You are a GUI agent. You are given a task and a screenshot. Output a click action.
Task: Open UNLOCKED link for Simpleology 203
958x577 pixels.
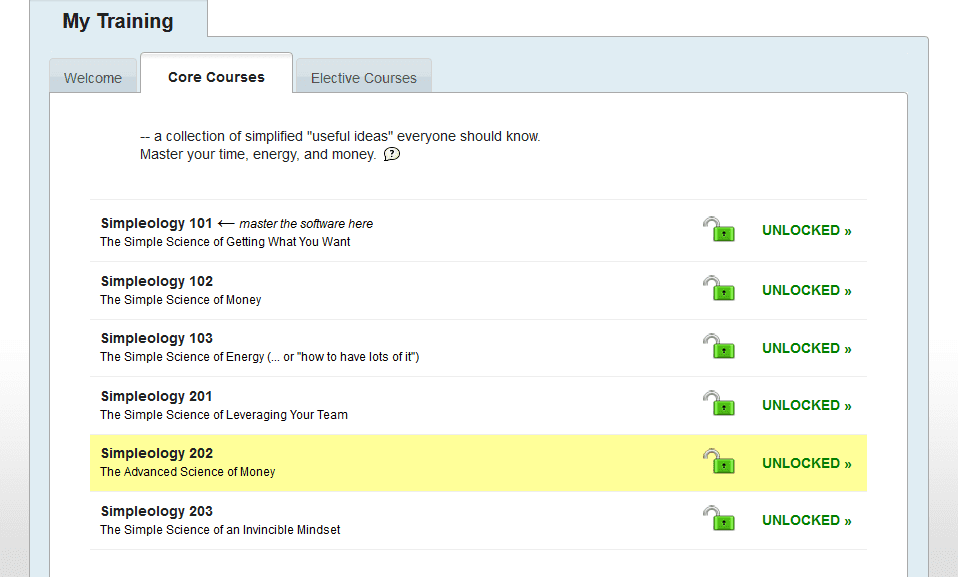[x=806, y=520]
